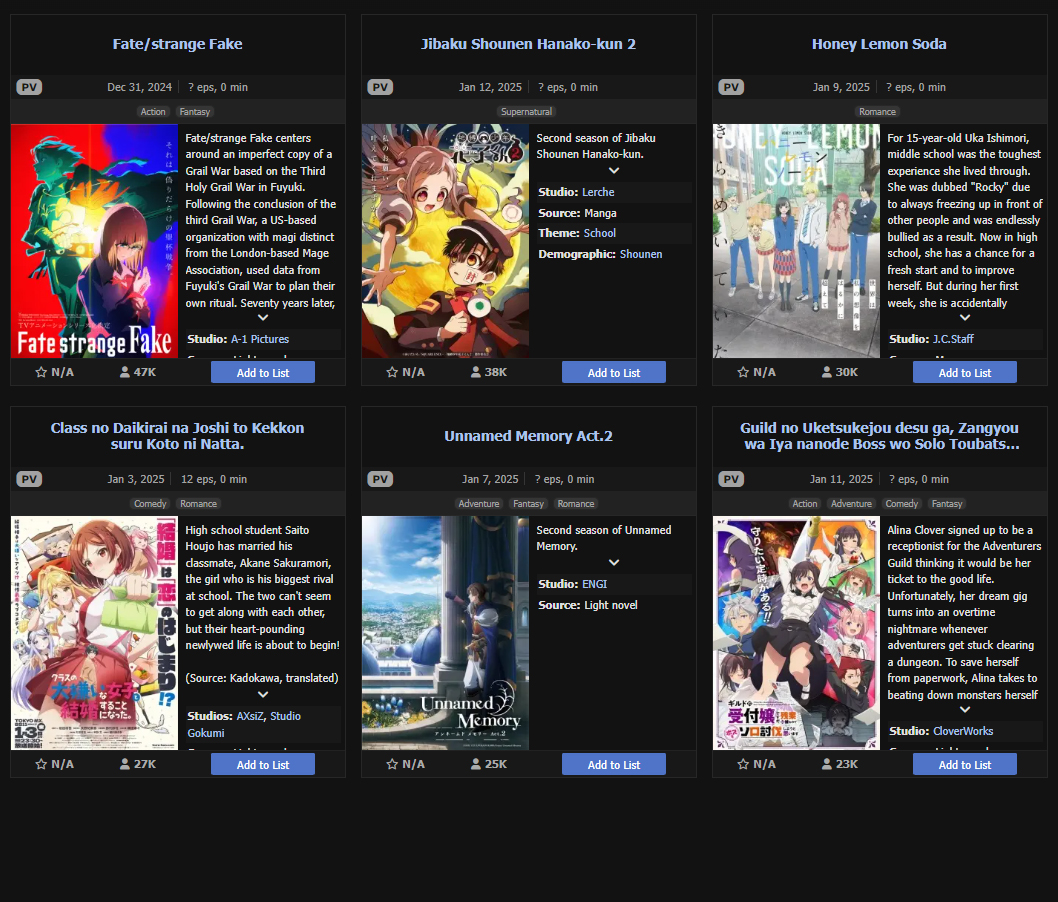The height and width of the screenshot is (902, 1058).
Task: Click the members icon on Fate/strange Fake card
Action: coord(125,372)
